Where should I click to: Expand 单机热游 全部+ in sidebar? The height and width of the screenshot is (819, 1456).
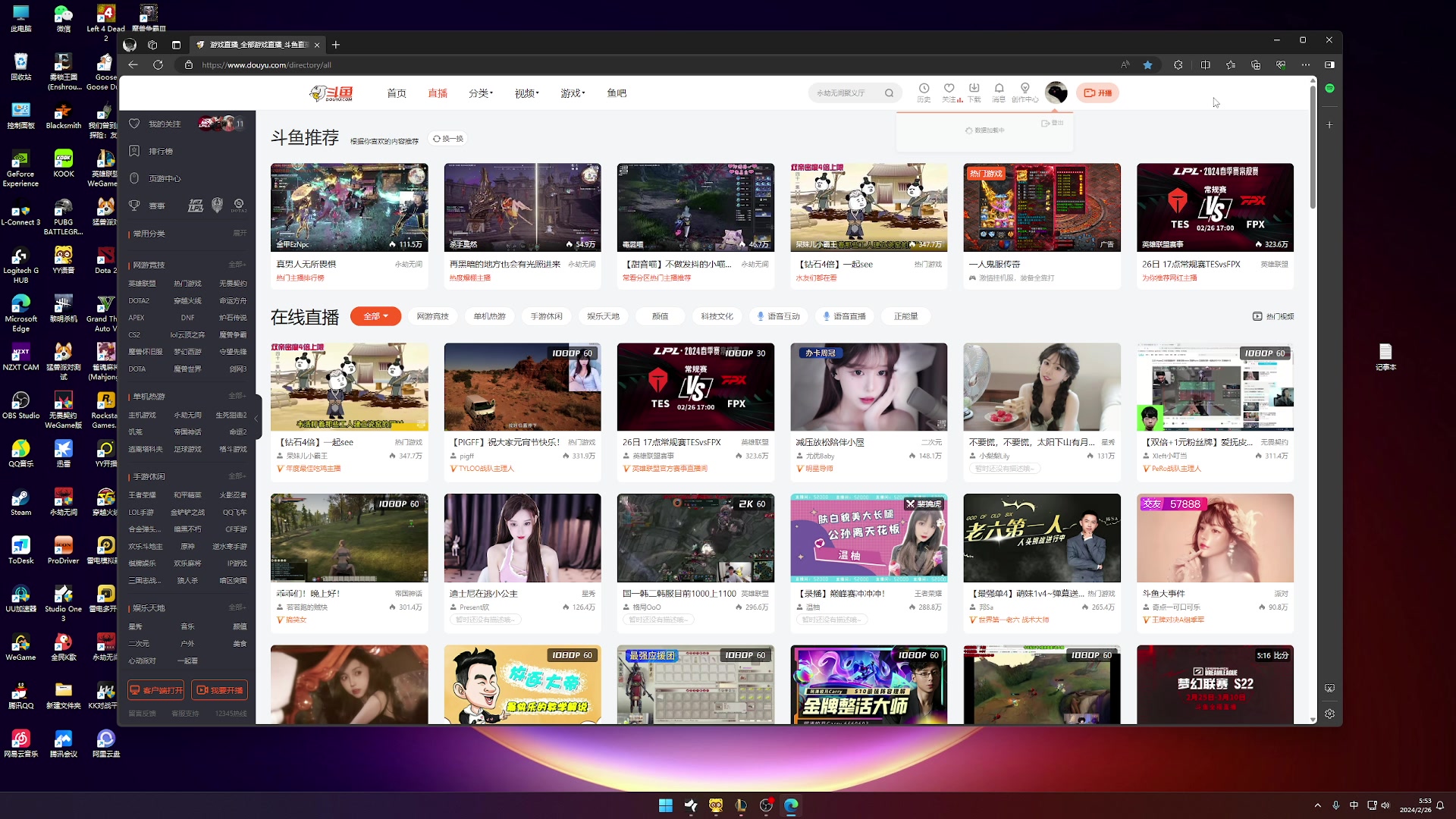pyautogui.click(x=237, y=396)
